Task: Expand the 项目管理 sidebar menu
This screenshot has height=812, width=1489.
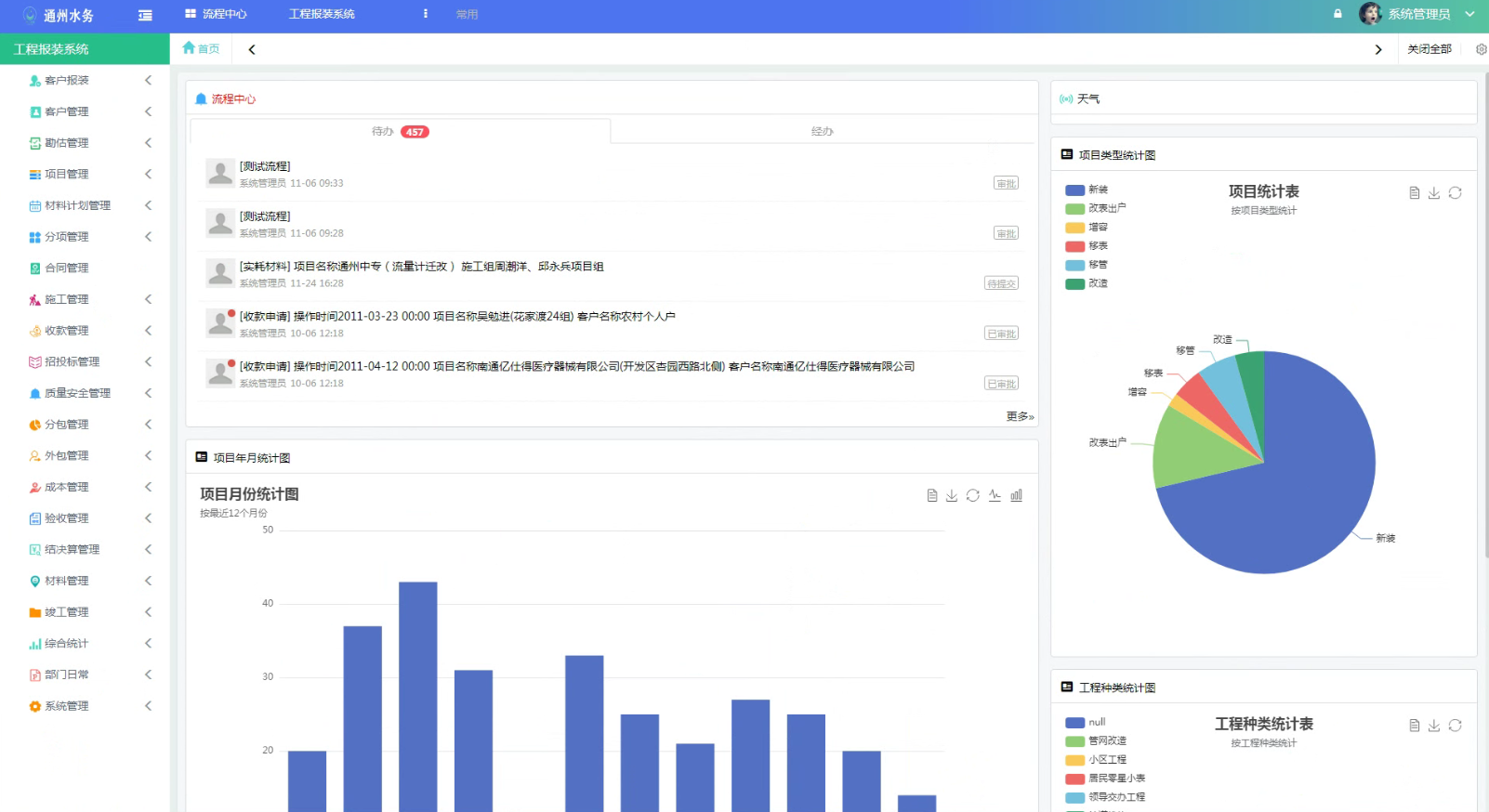Action: [x=85, y=175]
